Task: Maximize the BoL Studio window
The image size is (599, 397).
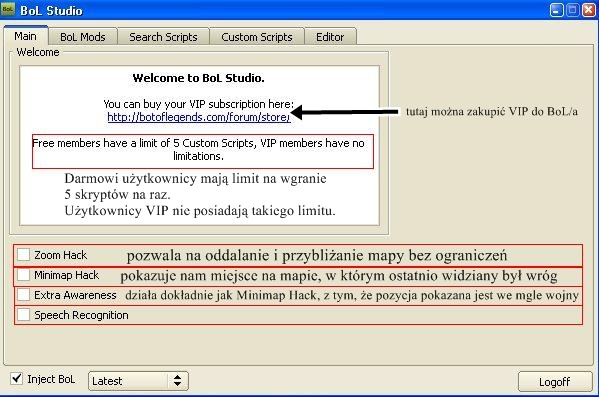Action: pos(572,10)
